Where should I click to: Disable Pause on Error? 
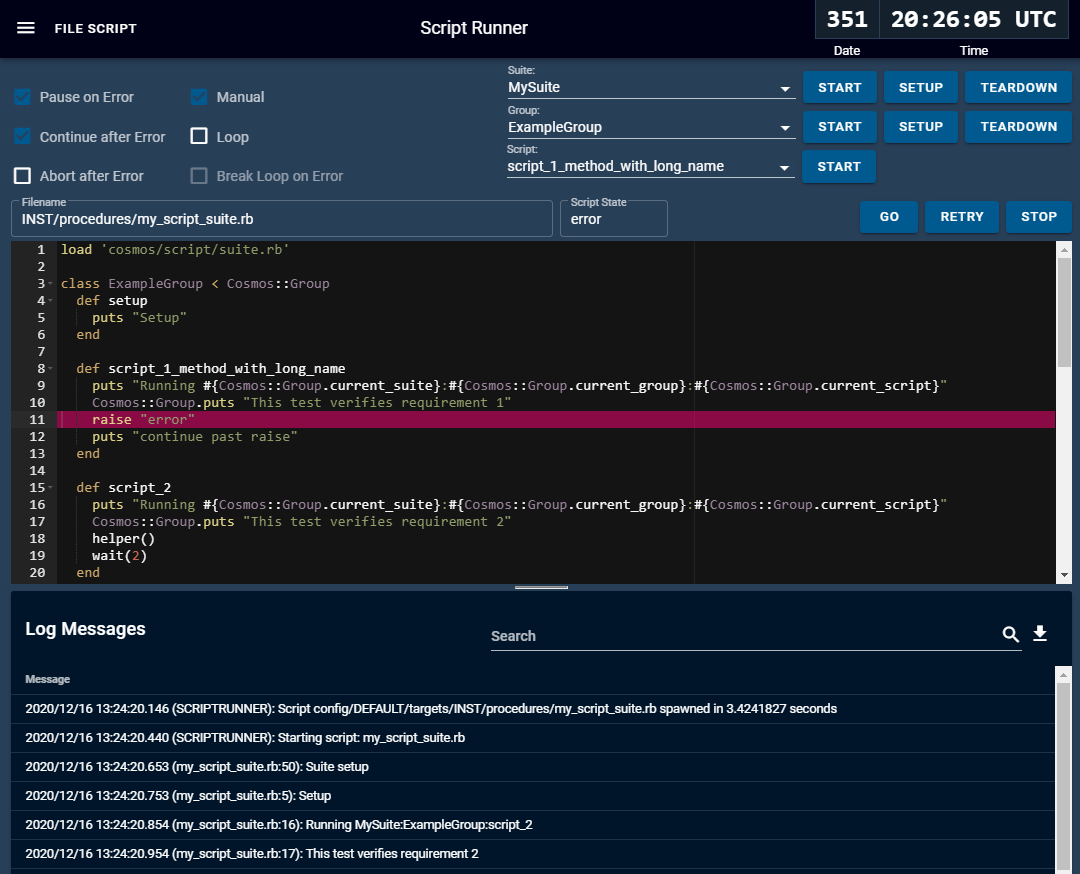(22, 97)
